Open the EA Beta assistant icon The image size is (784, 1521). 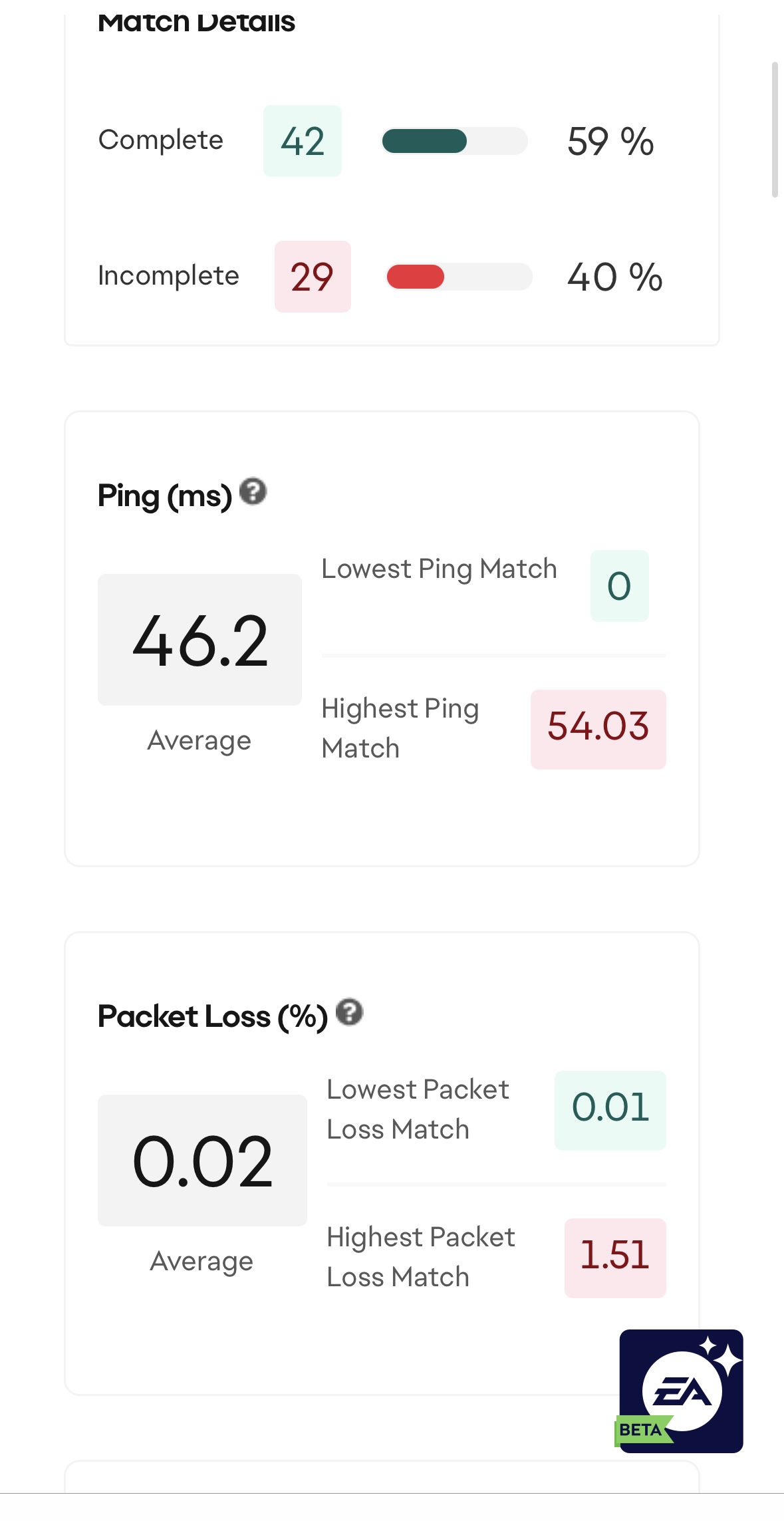point(681,1391)
